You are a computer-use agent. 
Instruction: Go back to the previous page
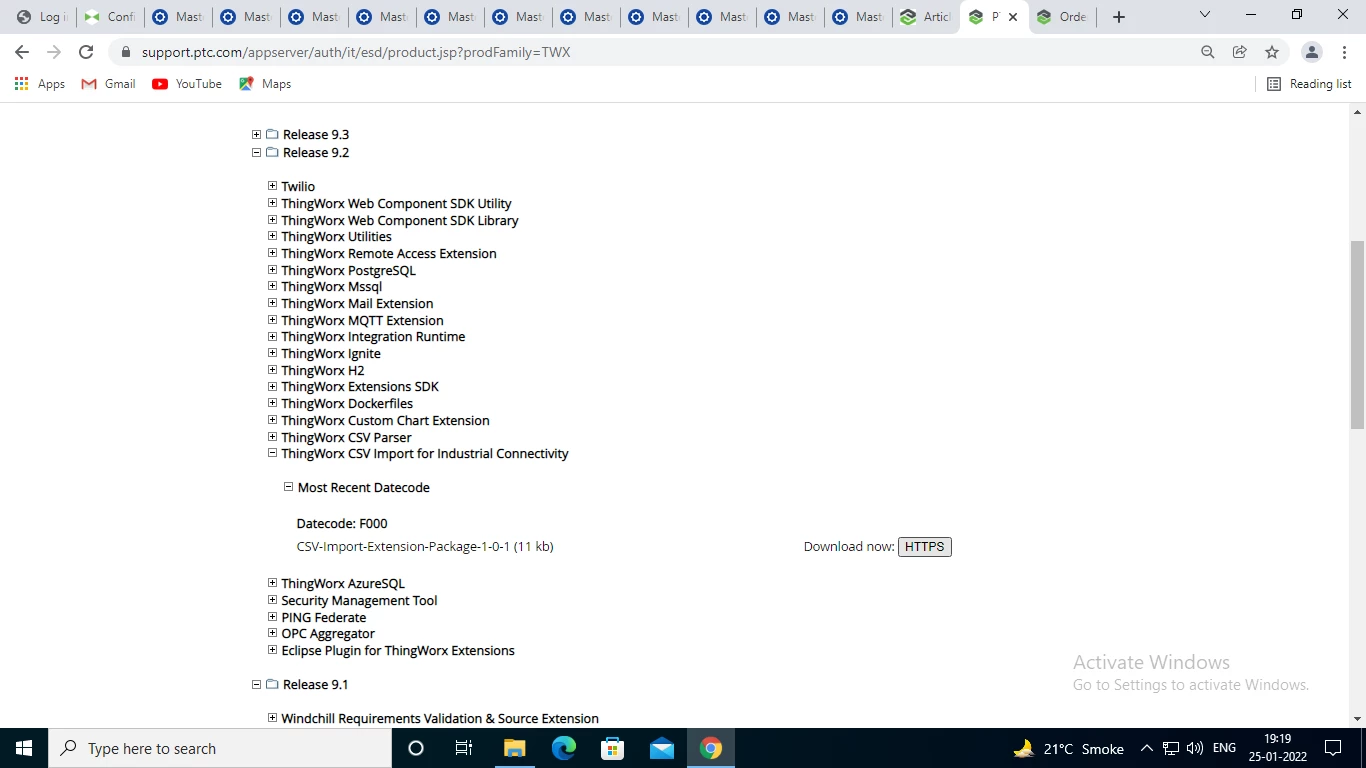pos(22,52)
